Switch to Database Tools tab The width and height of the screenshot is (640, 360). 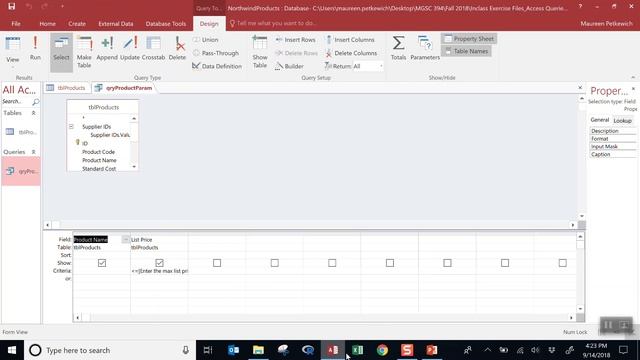pos(166,24)
